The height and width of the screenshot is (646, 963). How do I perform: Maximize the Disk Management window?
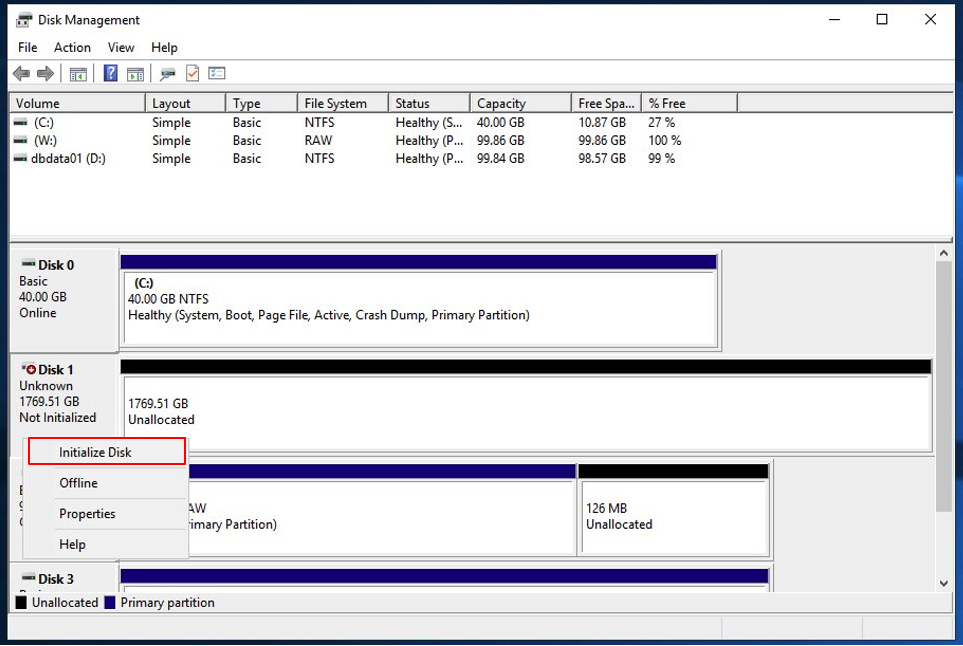[882, 20]
